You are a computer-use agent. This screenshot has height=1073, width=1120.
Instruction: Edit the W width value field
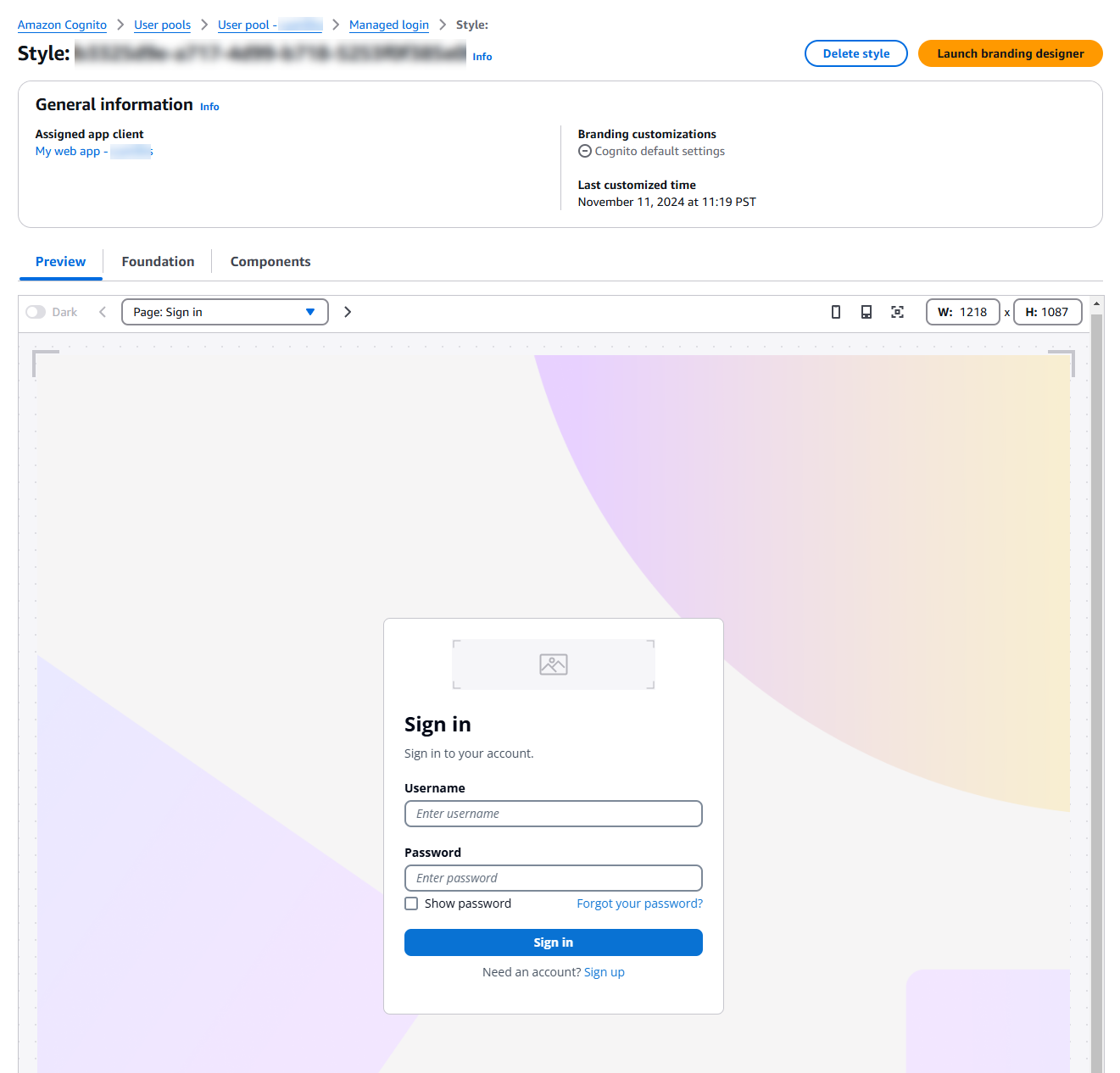[973, 312]
